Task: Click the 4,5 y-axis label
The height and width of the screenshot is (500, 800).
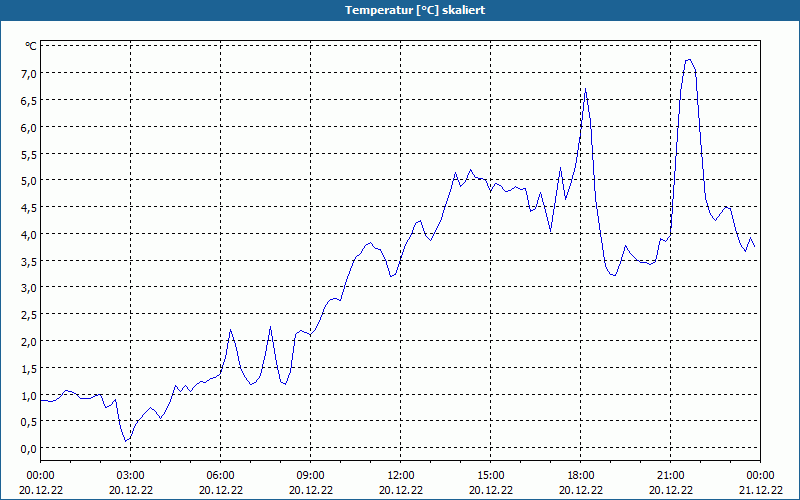Action: [x=29, y=208]
